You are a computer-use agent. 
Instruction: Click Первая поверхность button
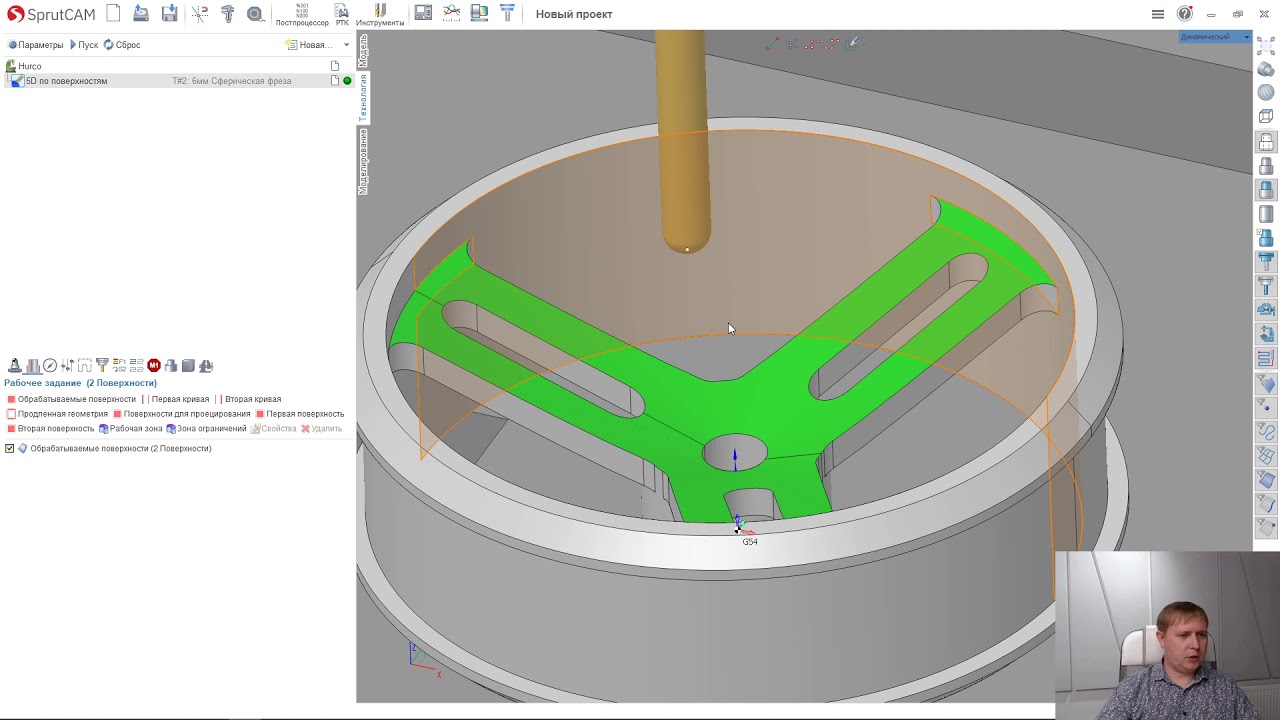(x=300, y=414)
